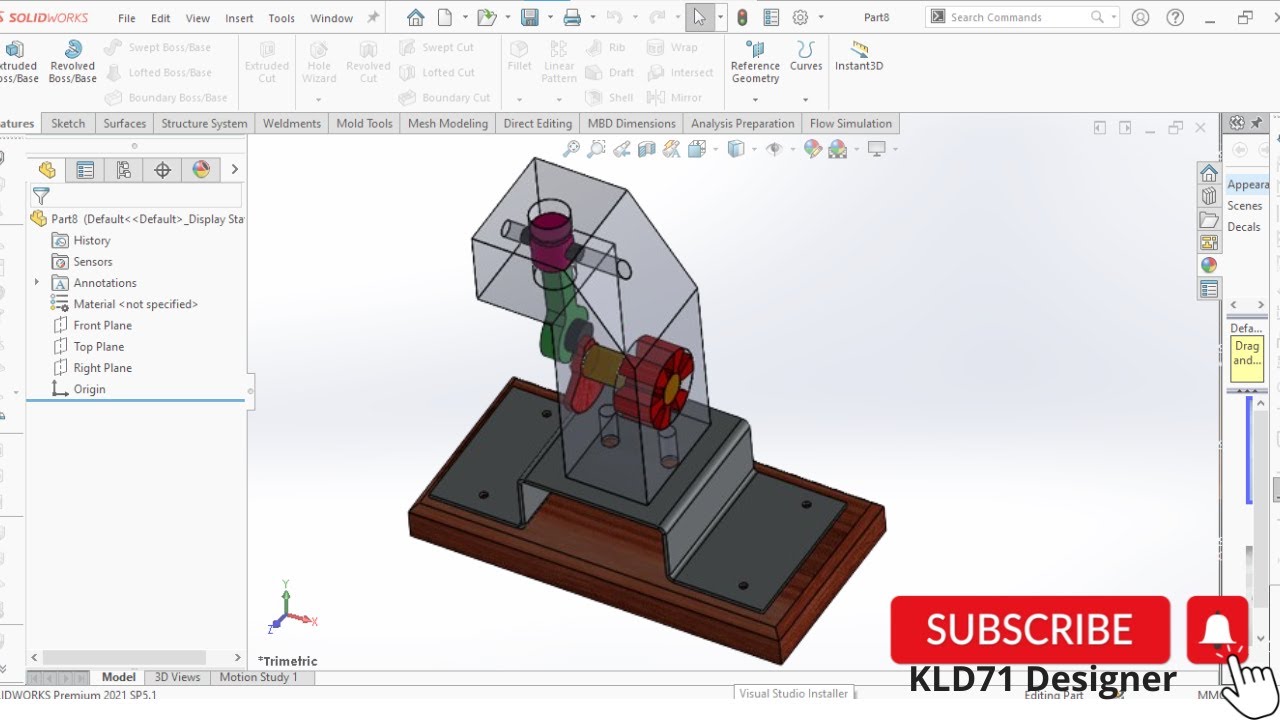
Task: Open the Motion Study 1 tab
Action: (x=259, y=677)
